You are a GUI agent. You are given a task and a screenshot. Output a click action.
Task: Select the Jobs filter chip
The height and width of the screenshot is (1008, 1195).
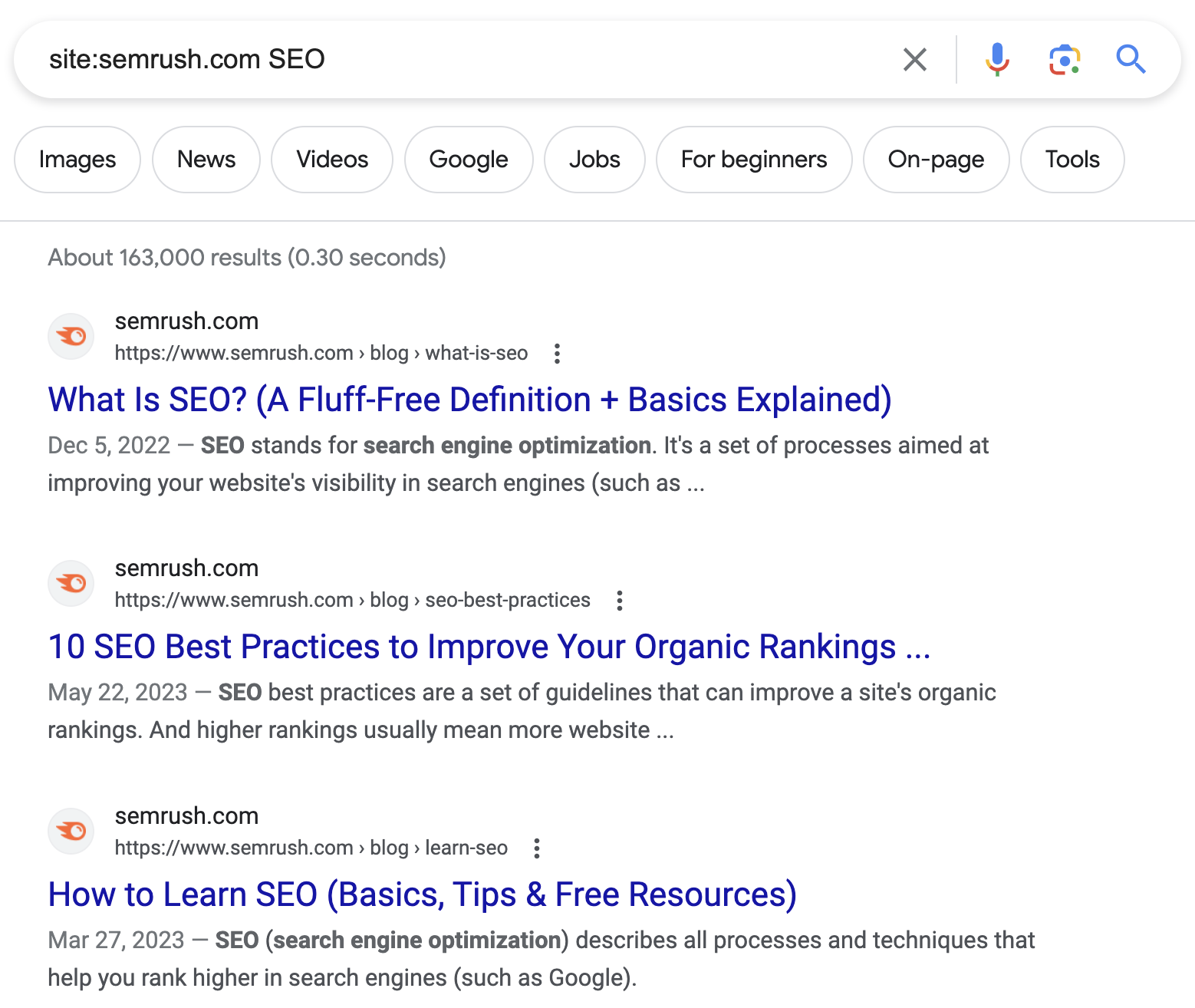[594, 160]
